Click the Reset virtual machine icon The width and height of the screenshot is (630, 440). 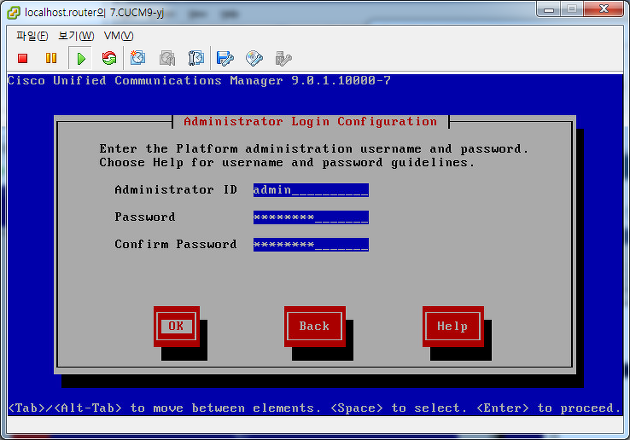(x=109, y=59)
